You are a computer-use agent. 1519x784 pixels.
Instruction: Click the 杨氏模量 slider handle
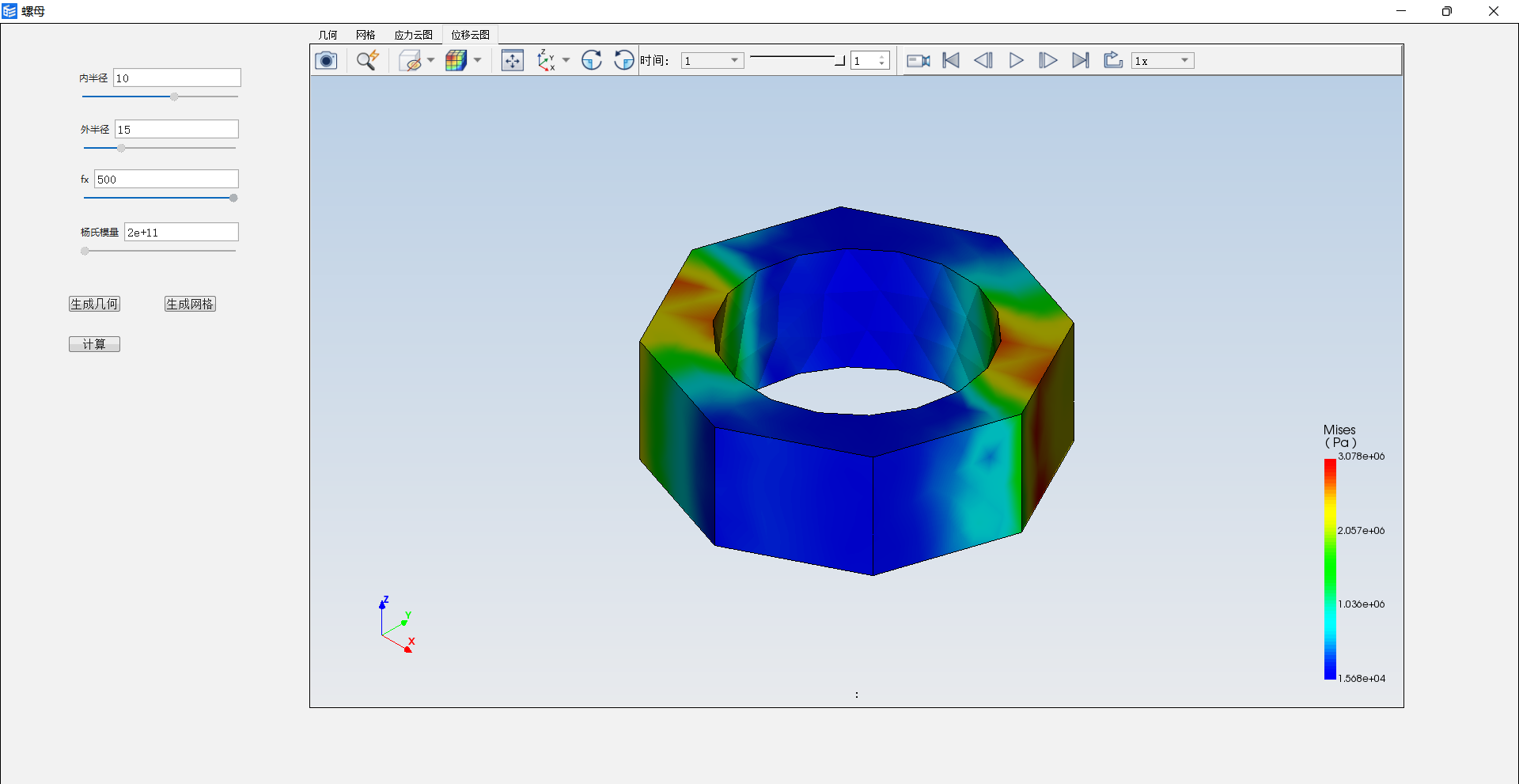click(85, 251)
